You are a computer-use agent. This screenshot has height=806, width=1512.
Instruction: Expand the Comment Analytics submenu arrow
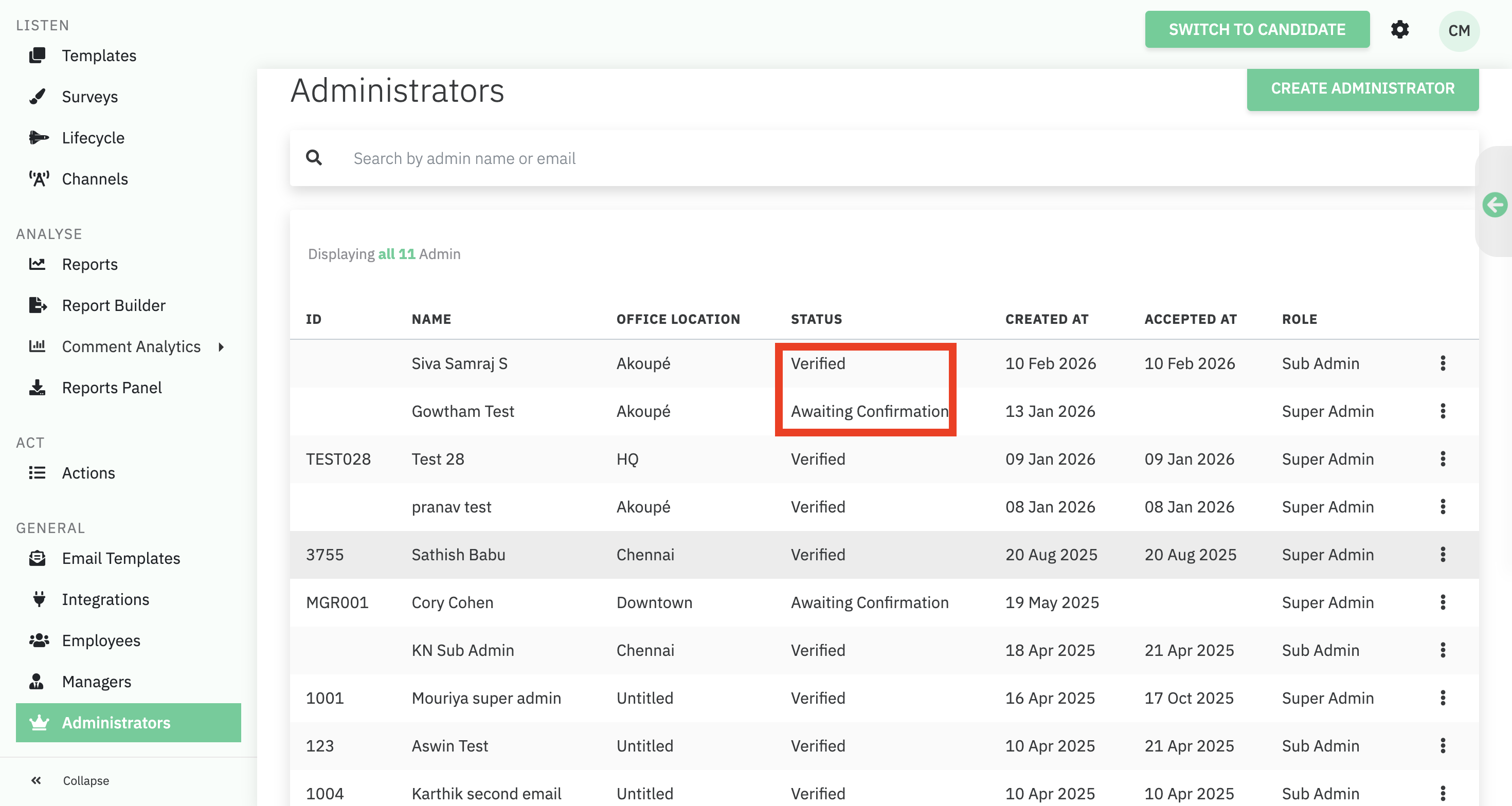(221, 346)
